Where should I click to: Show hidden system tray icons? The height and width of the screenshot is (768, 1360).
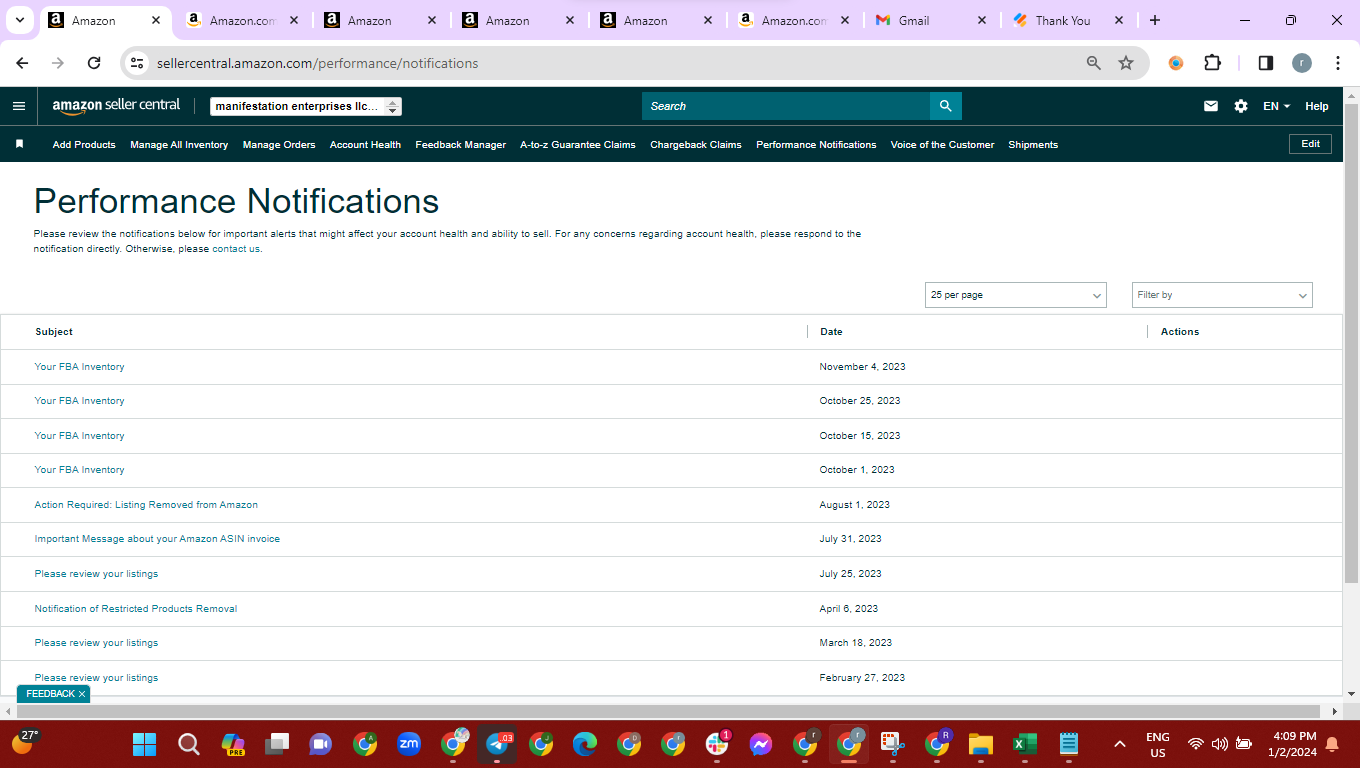click(1120, 744)
